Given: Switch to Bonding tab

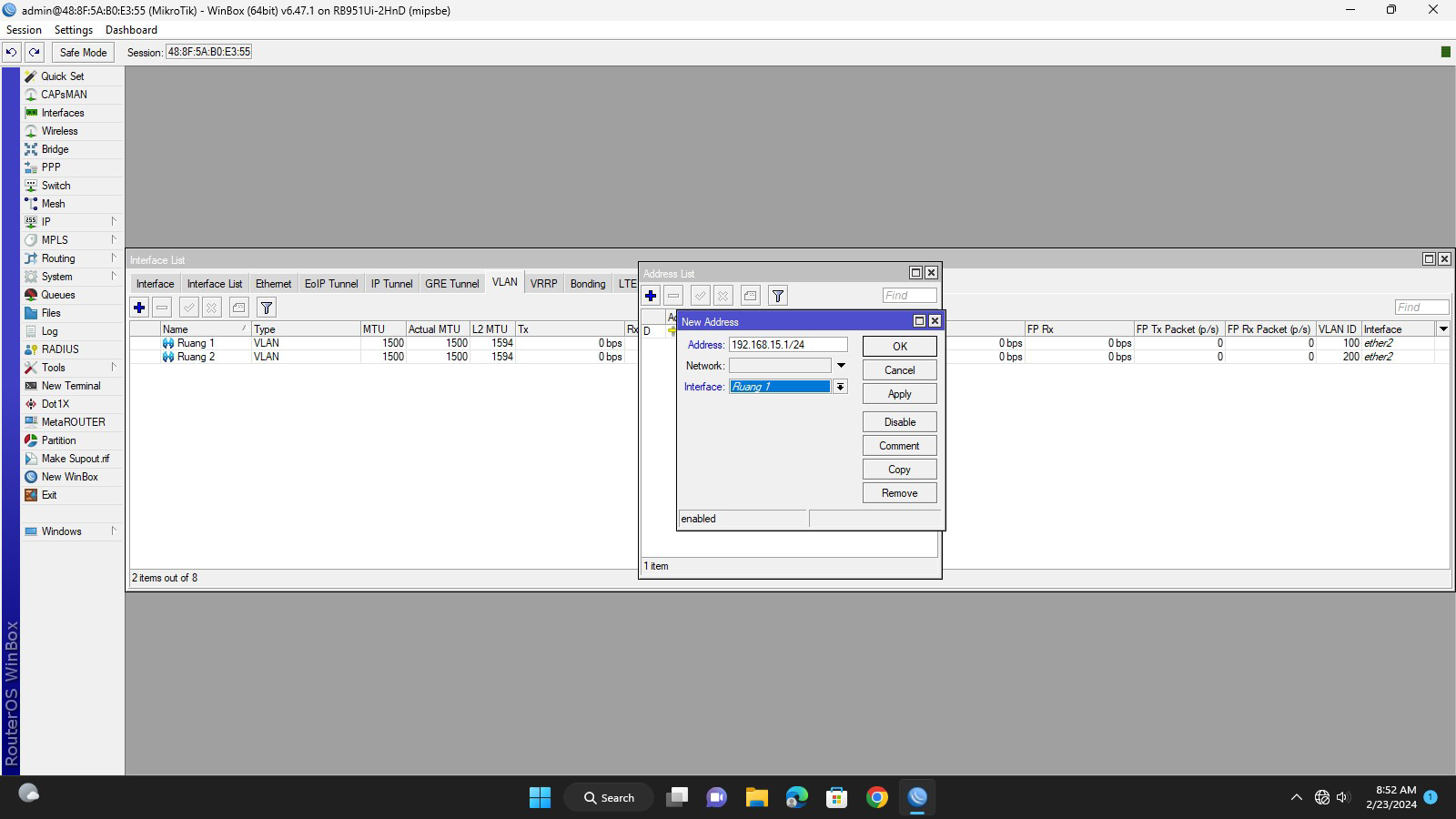Looking at the screenshot, I should (x=588, y=284).
